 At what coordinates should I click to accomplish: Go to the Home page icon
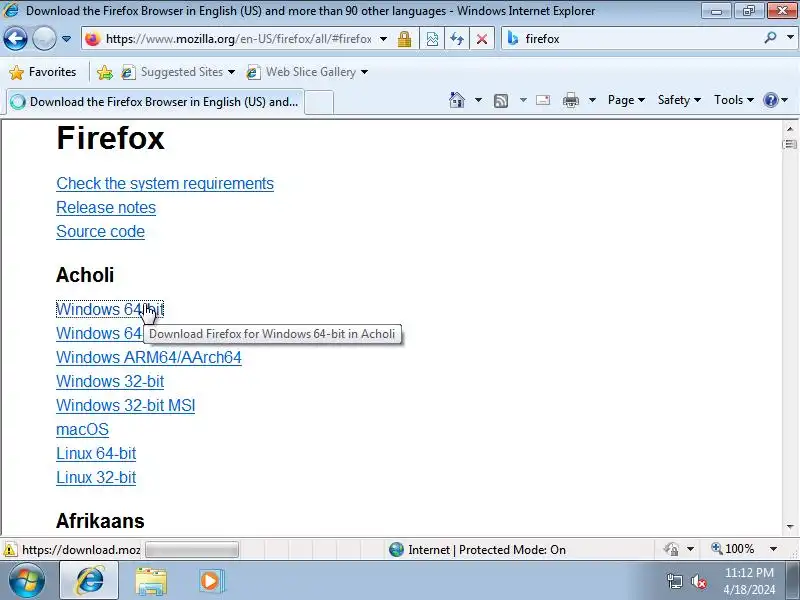pos(457,100)
